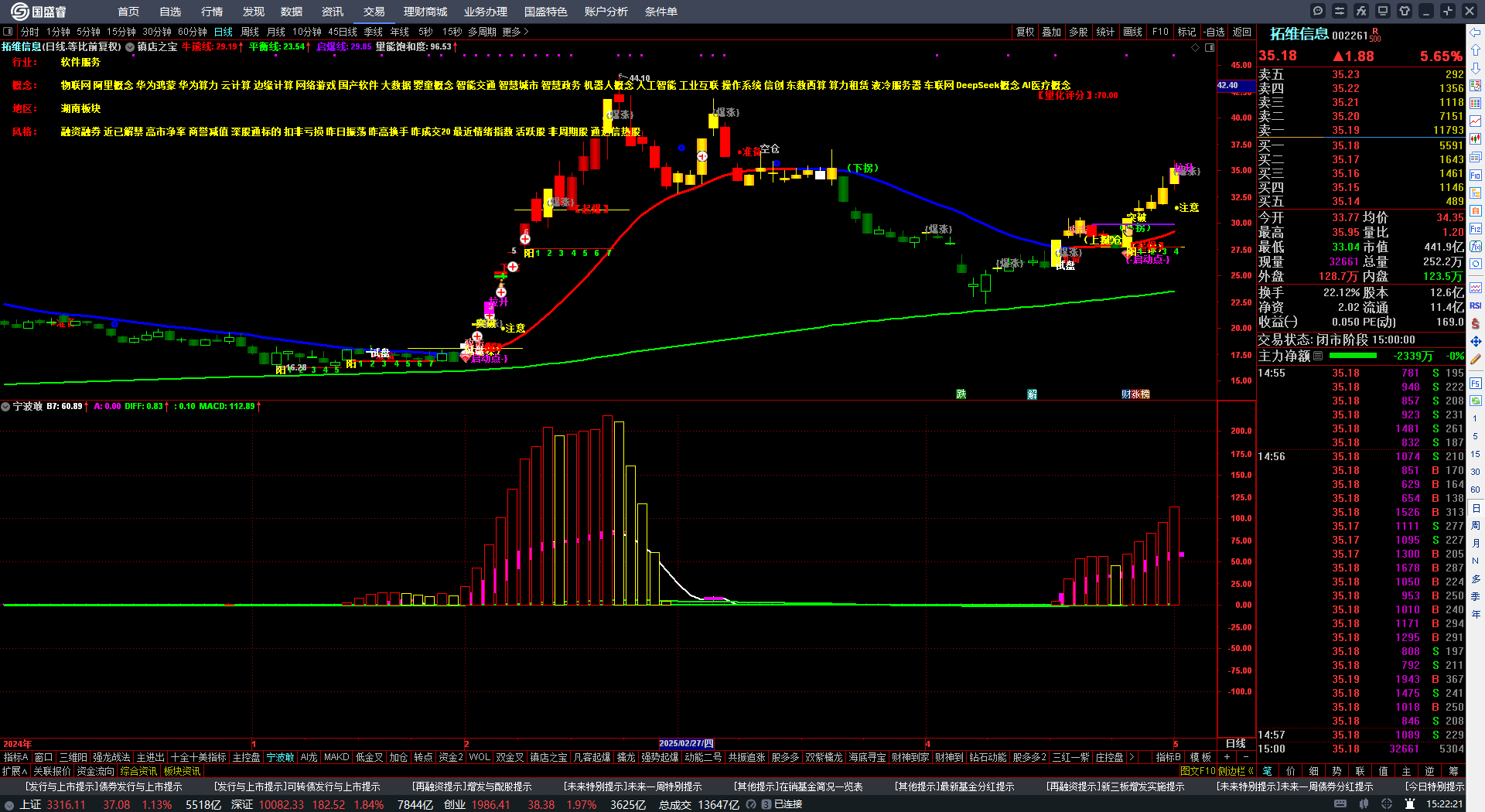1485x812 pixels.
Task: Switch to 日 period in right sidebar
Action: 1476,508
